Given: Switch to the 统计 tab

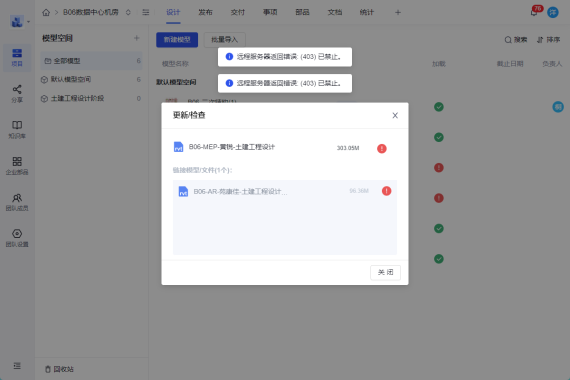Looking at the screenshot, I should (367, 12).
